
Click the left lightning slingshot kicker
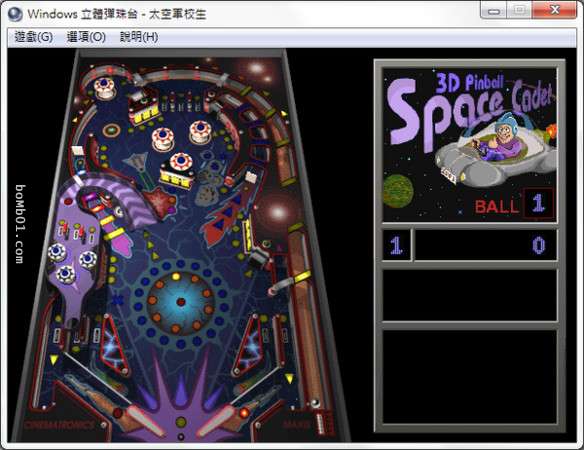[x=114, y=345]
